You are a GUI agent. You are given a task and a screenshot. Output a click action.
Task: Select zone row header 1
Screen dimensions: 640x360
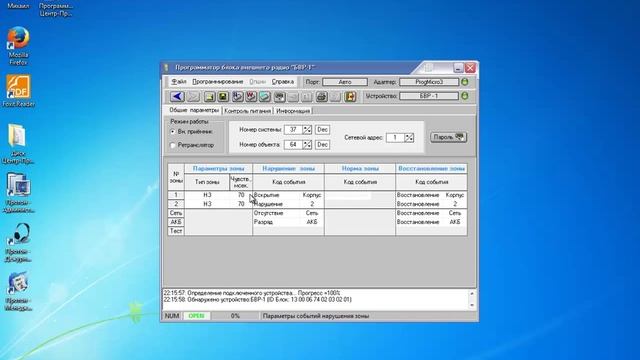click(176, 195)
